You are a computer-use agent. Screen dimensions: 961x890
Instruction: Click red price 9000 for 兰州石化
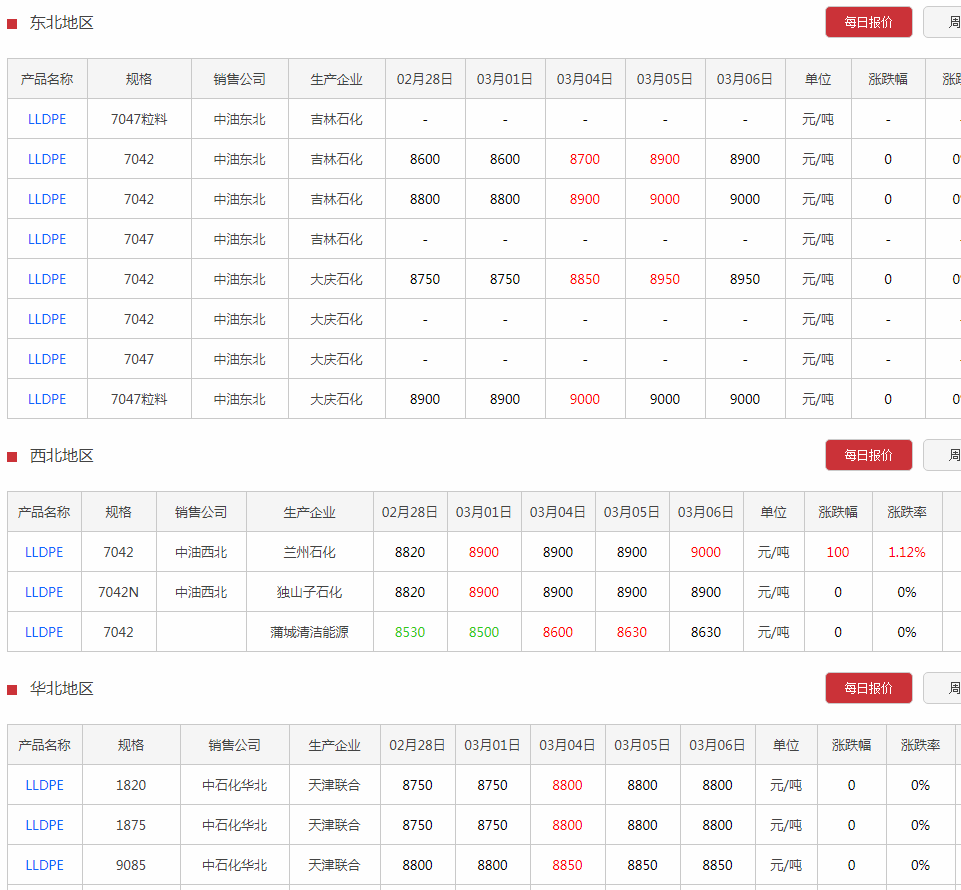[706, 552]
